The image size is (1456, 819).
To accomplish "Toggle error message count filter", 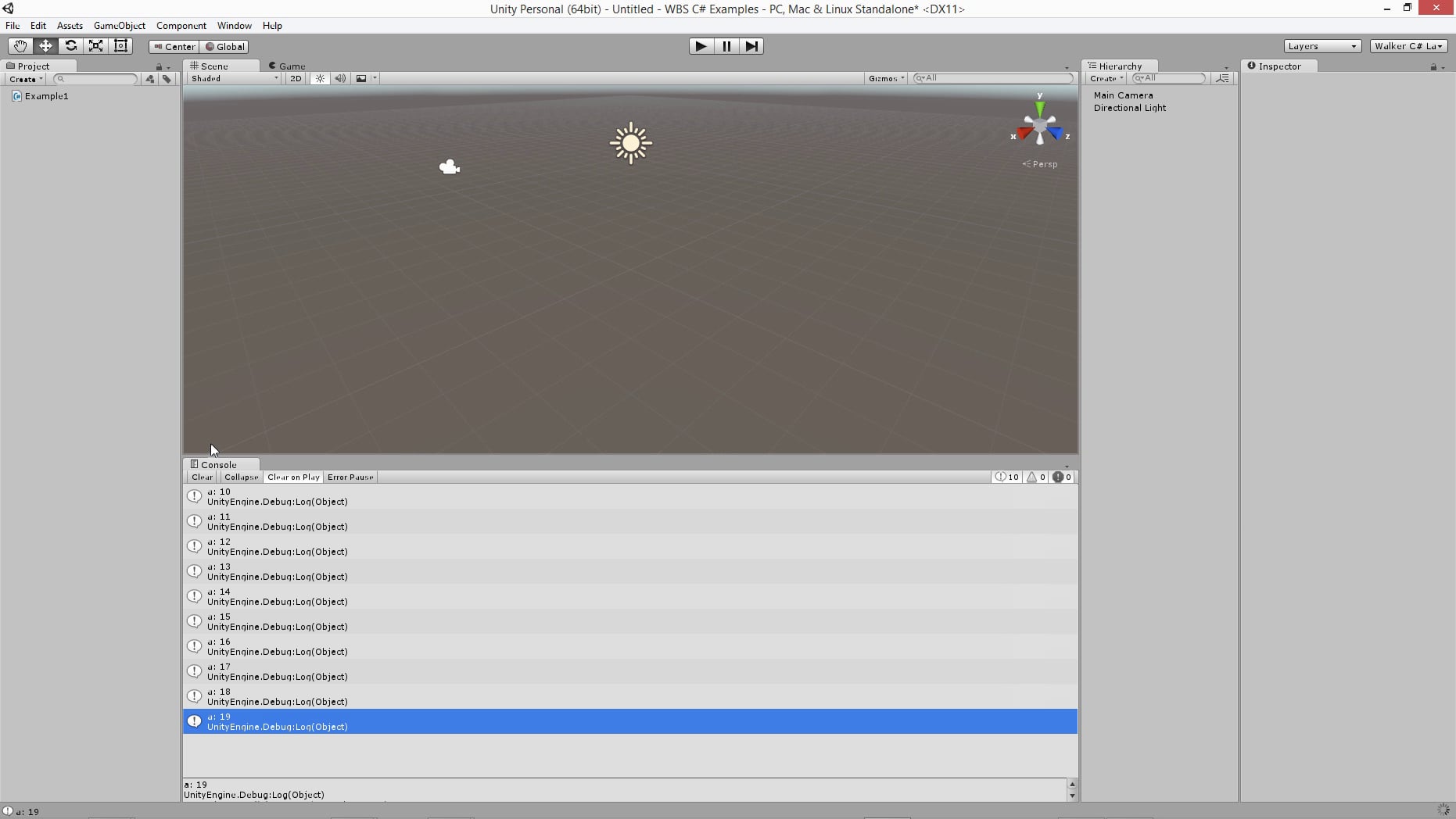I will click(x=1062, y=477).
